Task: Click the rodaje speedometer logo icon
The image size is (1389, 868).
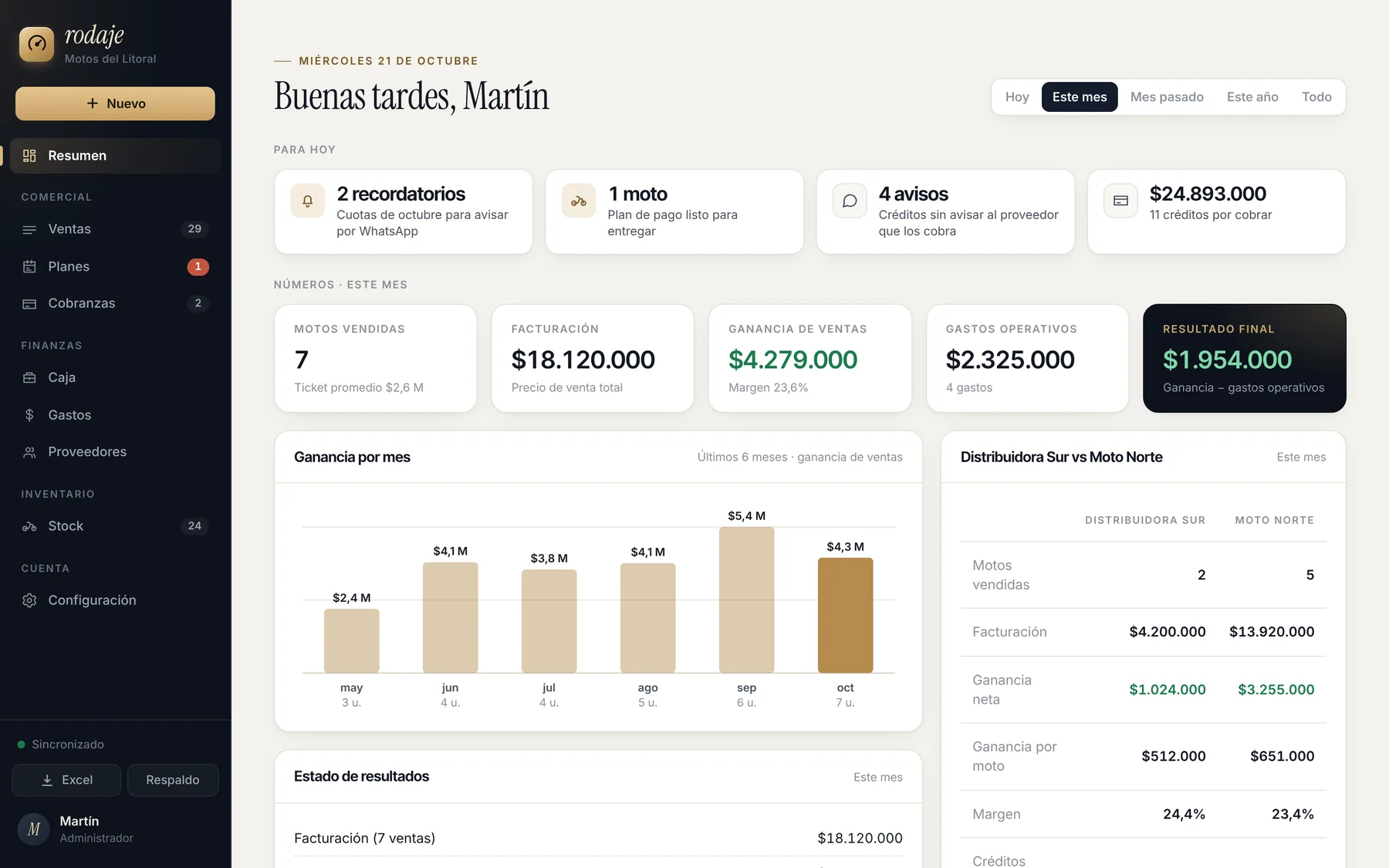Action: click(x=36, y=44)
